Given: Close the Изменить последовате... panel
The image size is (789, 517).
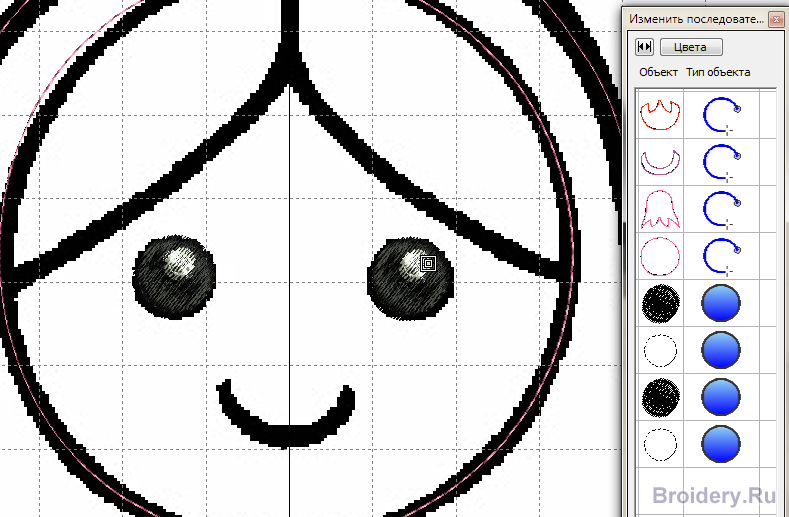Looking at the screenshot, I should [776, 19].
